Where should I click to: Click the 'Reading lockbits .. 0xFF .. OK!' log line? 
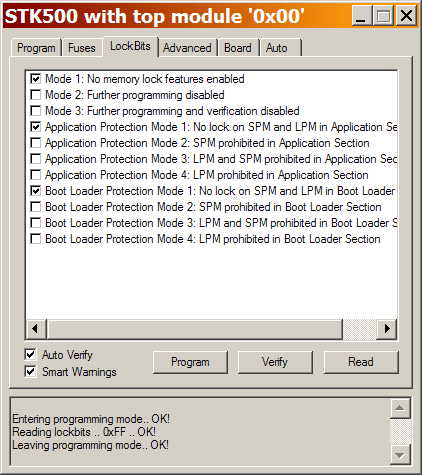84,432
